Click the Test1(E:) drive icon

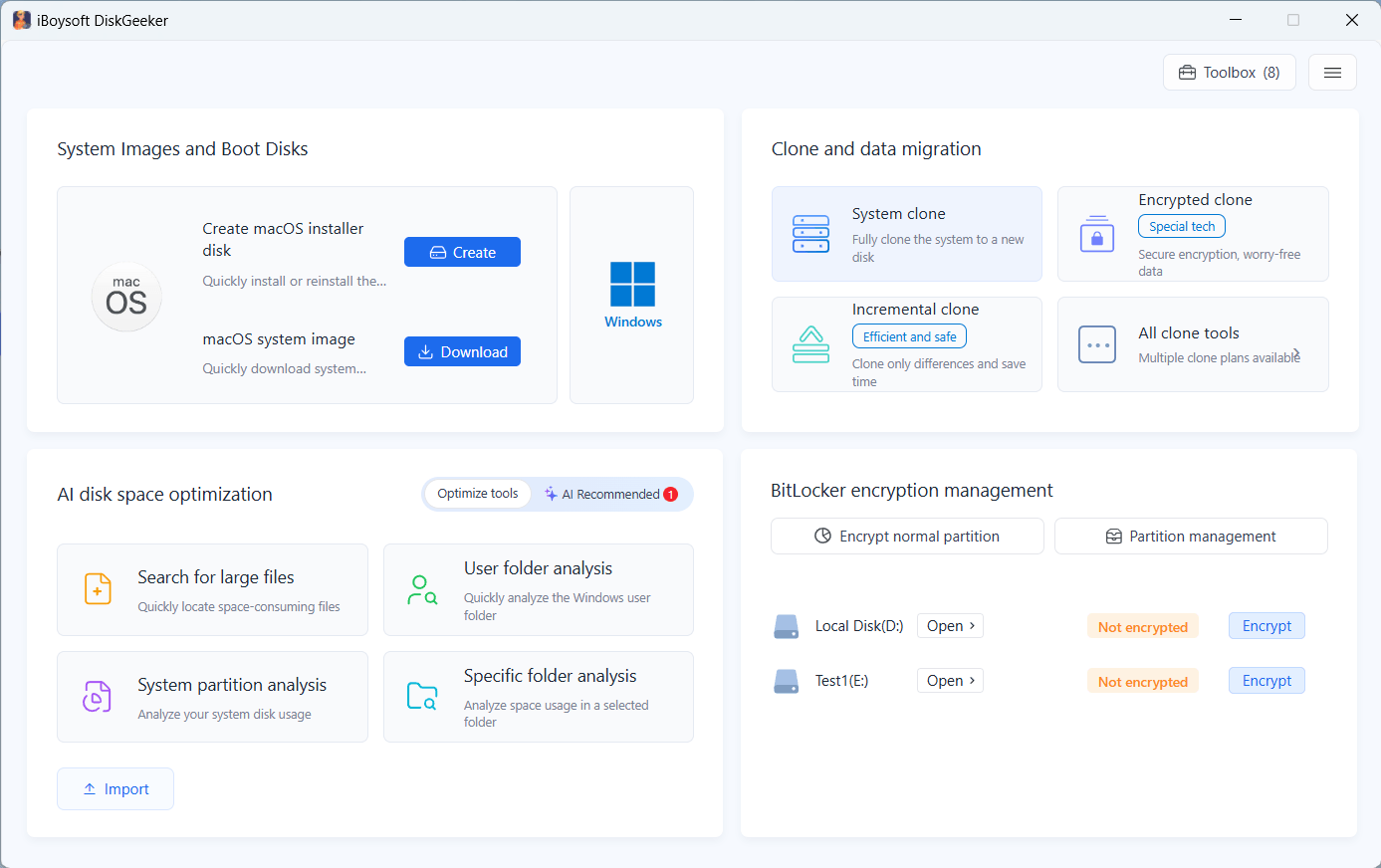[x=787, y=681]
